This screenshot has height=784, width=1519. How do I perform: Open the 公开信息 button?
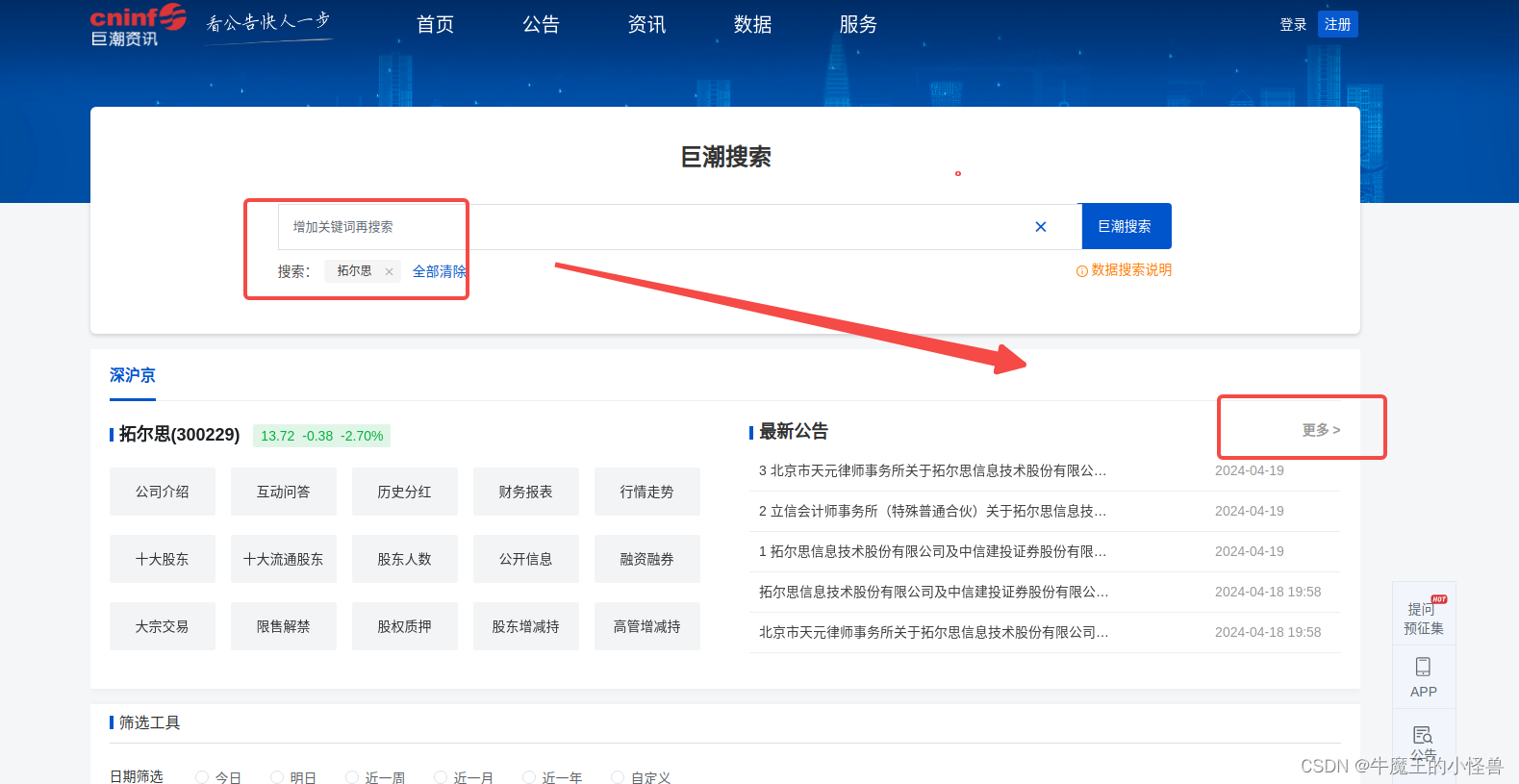pos(526,559)
